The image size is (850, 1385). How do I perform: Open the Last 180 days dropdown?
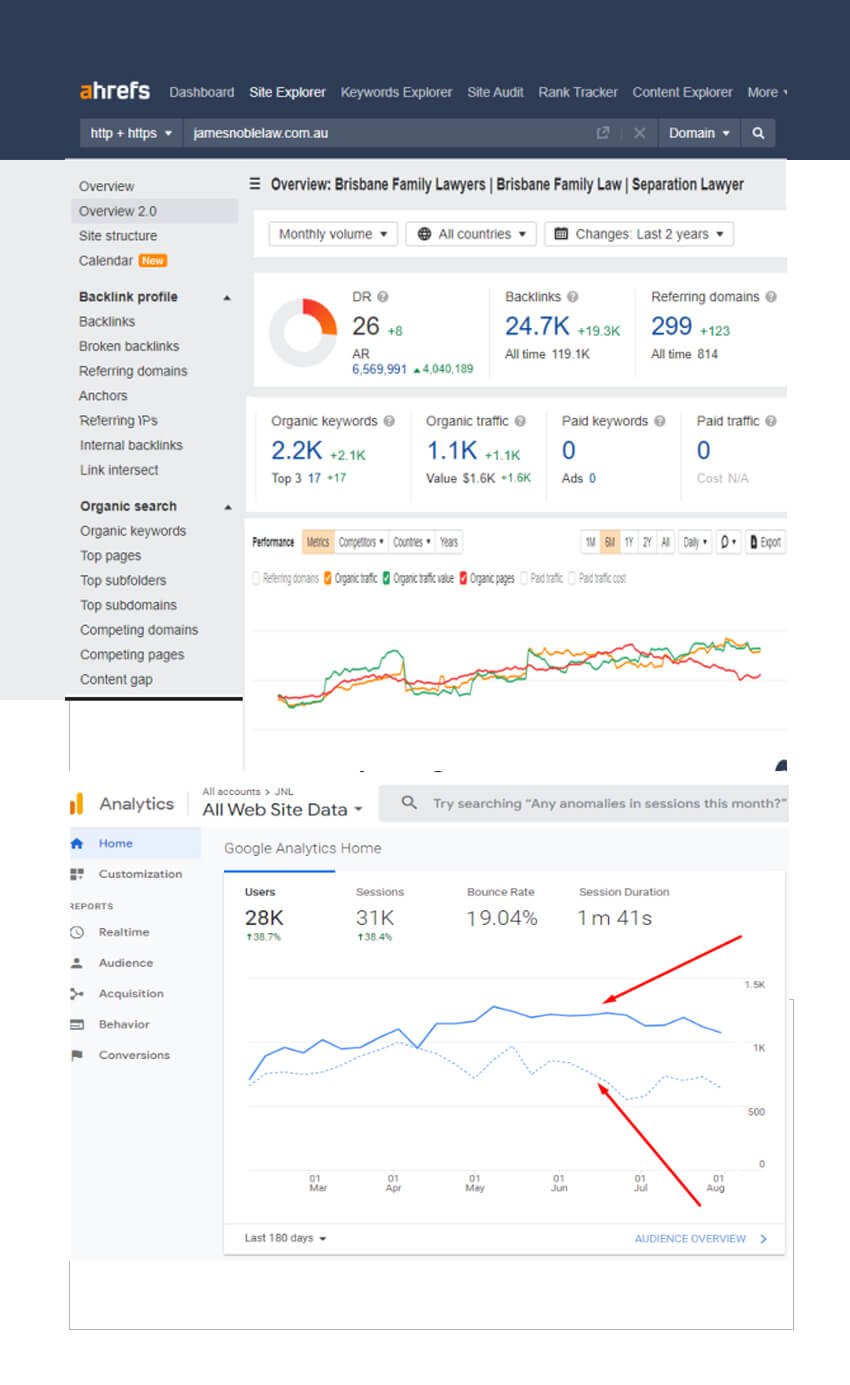[x=286, y=1238]
